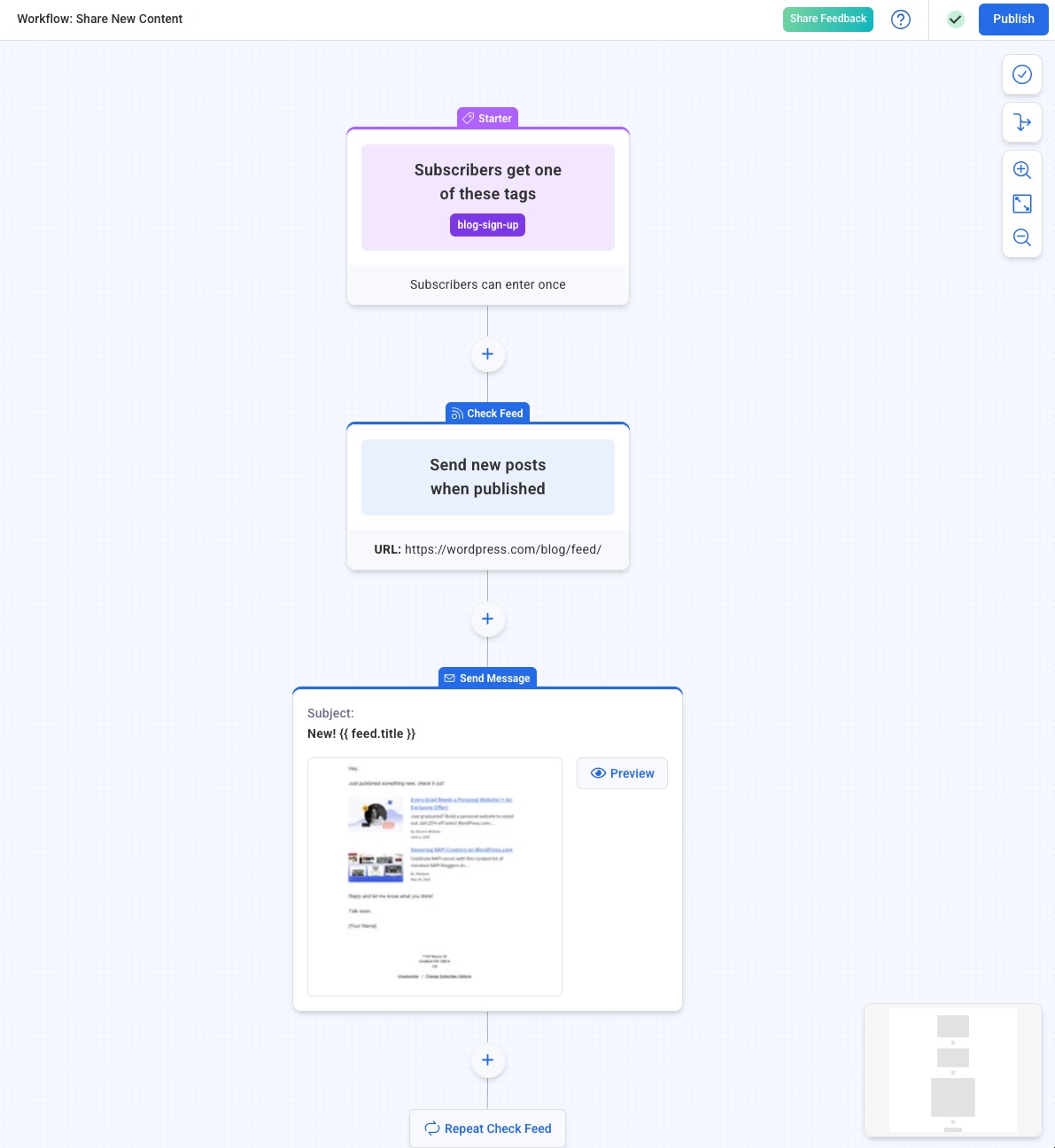The width and height of the screenshot is (1055, 1148).
Task: Zoom out using the magnifier minus icon
Action: tap(1022, 237)
